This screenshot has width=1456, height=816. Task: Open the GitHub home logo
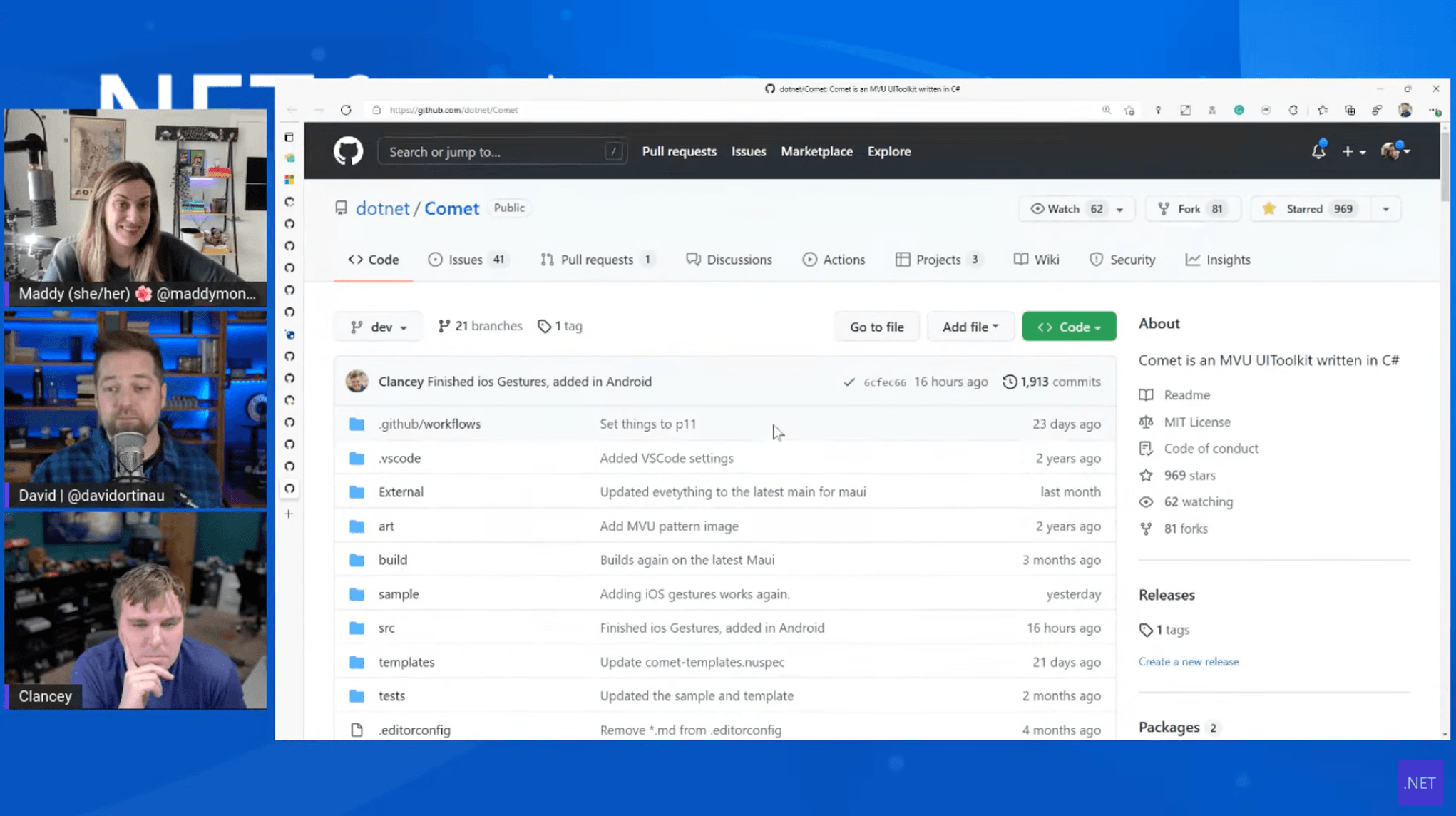pos(348,151)
